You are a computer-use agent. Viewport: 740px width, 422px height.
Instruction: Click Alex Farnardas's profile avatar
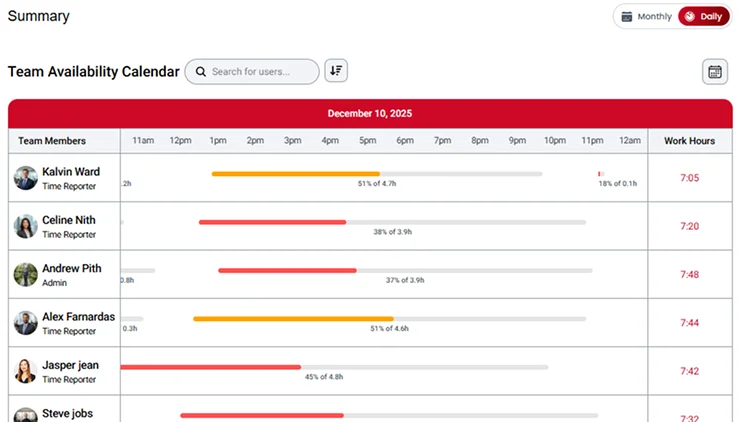[25, 323]
